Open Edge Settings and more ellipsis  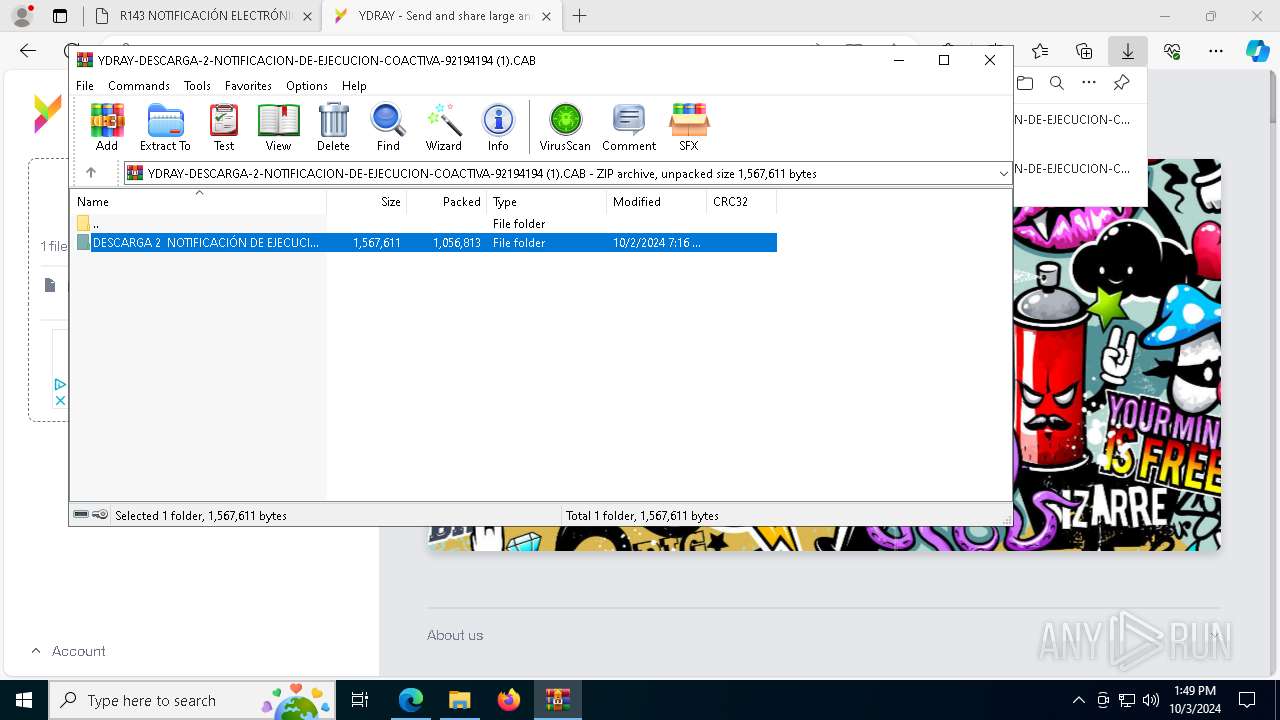click(1215, 51)
